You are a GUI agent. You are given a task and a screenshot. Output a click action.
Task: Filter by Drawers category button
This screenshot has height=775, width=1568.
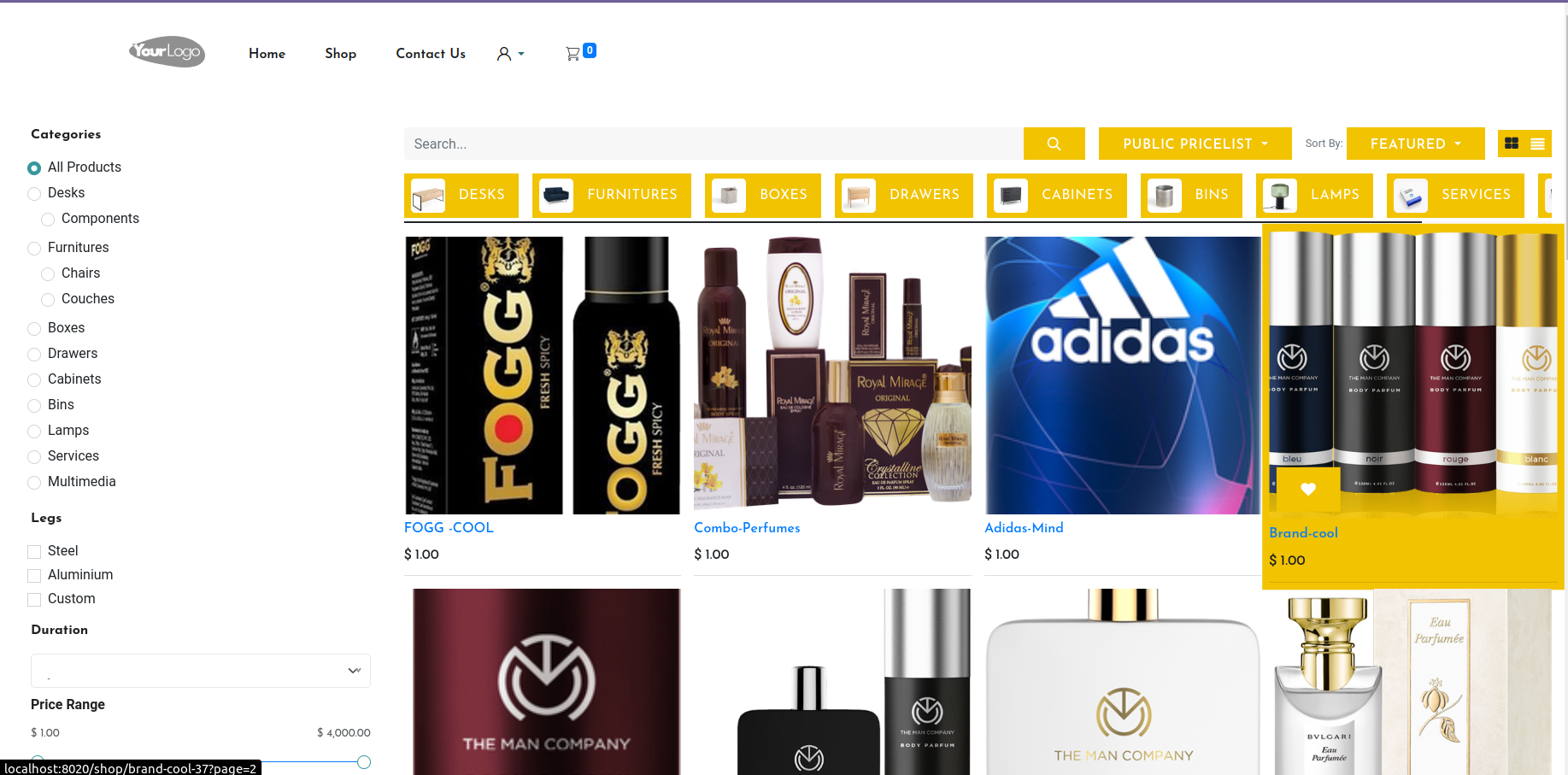click(904, 196)
